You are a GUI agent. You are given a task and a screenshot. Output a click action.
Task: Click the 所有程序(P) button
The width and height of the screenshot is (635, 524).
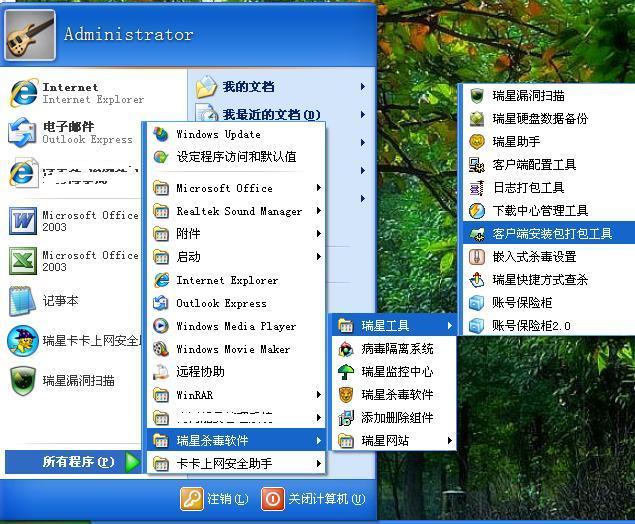[x=73, y=462]
